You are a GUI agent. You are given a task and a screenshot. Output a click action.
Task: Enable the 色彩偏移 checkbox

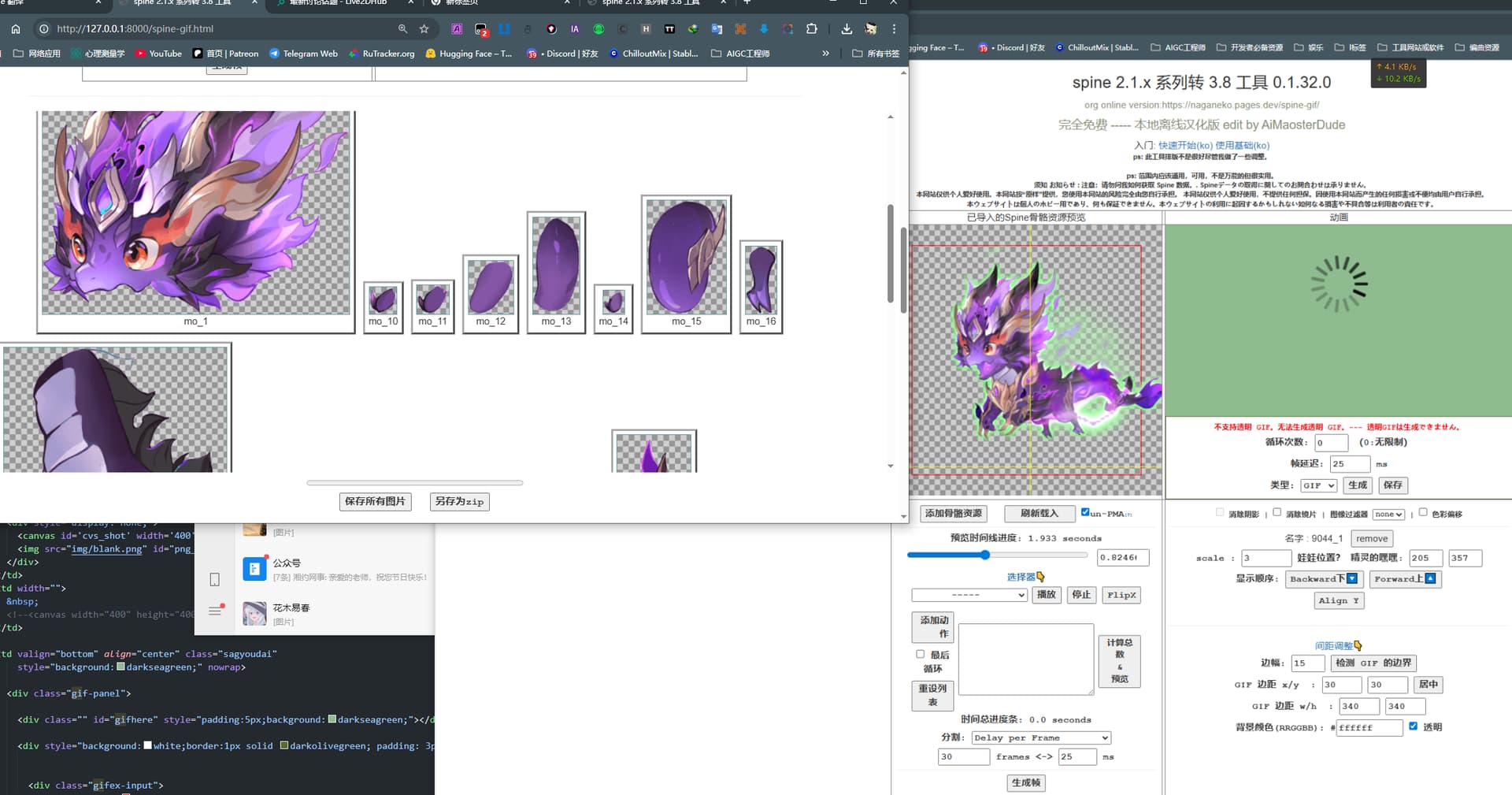pyautogui.click(x=1423, y=512)
